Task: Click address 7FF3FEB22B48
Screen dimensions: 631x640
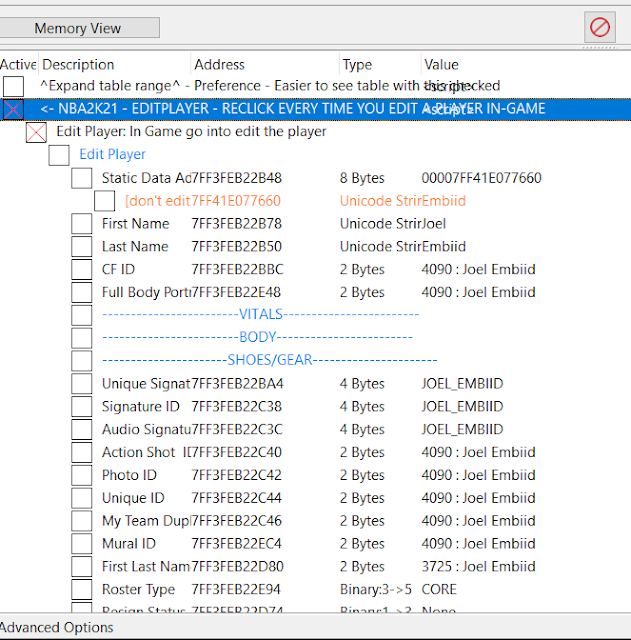Action: pyautogui.click(x=236, y=178)
